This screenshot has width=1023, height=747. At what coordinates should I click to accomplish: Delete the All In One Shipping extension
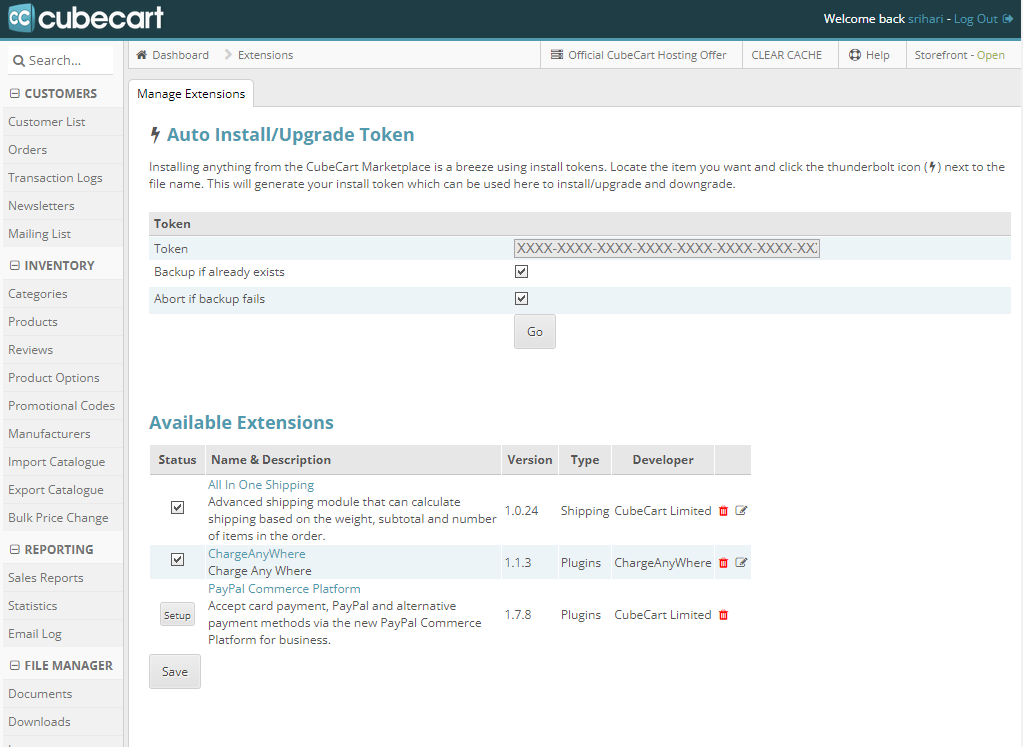click(723, 511)
